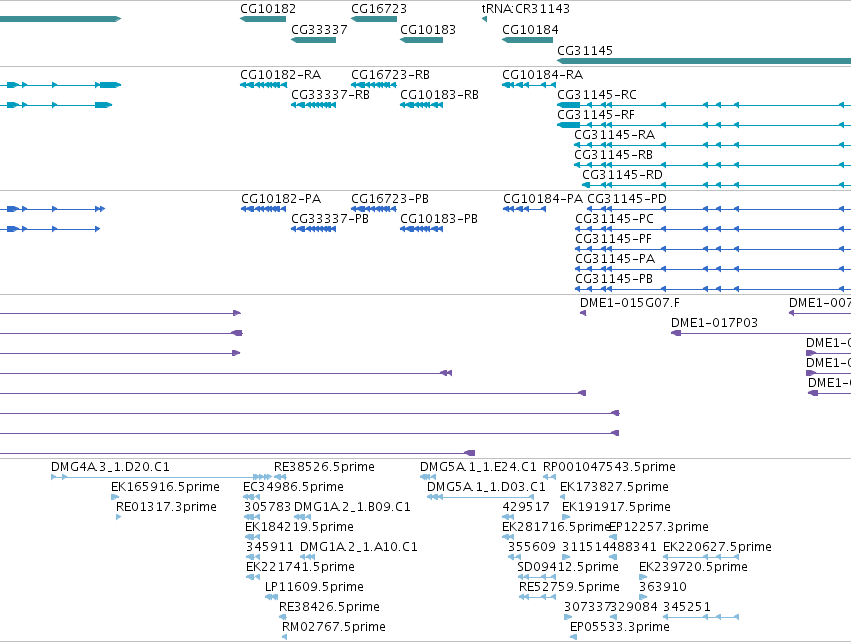Select EST EK281716.5prime

[556, 527]
